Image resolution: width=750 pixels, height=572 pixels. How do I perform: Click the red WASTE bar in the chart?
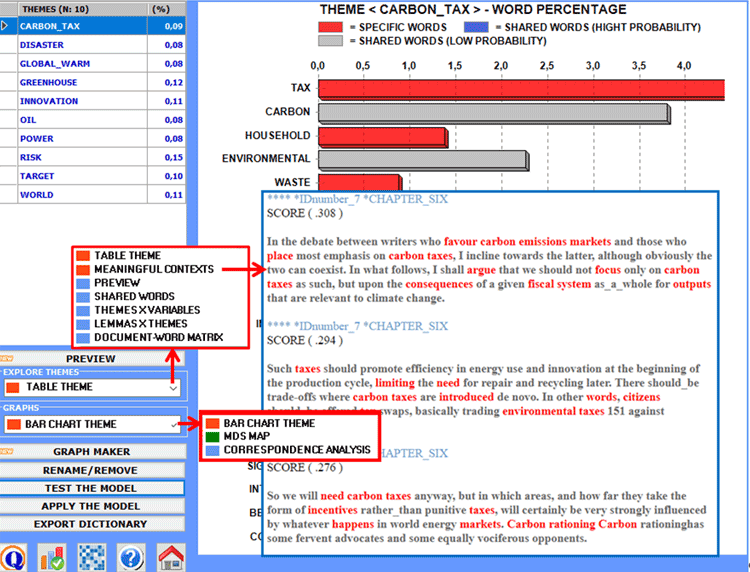tap(360, 183)
